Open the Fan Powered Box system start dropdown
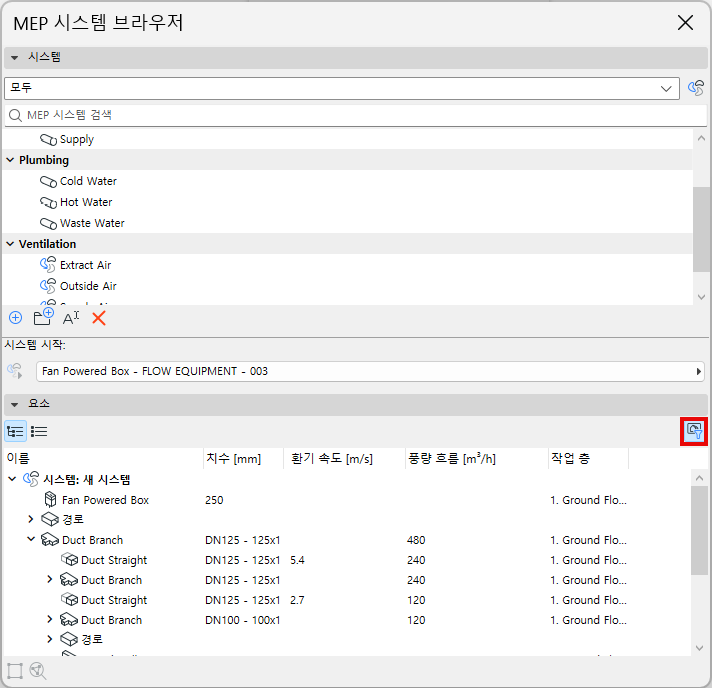This screenshot has width=712, height=688. [x=370, y=371]
